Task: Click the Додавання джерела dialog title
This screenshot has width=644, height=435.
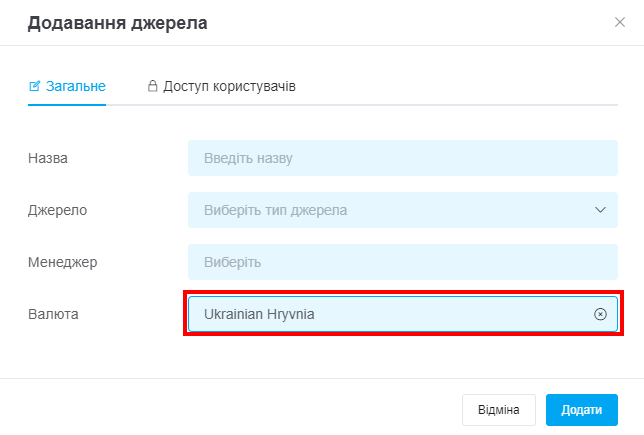Action: pyautogui.click(x=117, y=23)
